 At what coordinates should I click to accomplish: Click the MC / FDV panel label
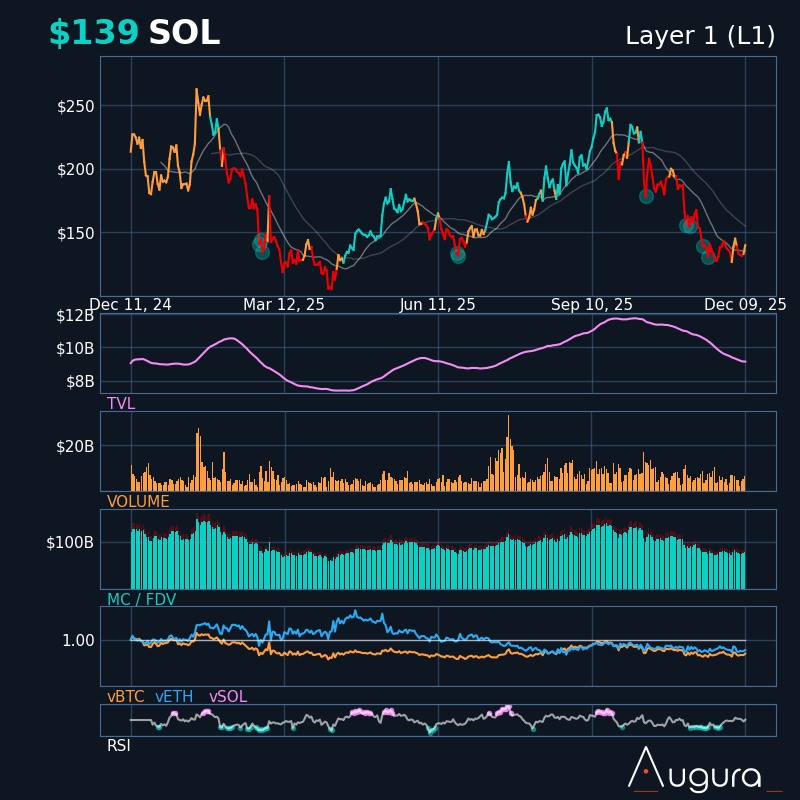(141, 599)
